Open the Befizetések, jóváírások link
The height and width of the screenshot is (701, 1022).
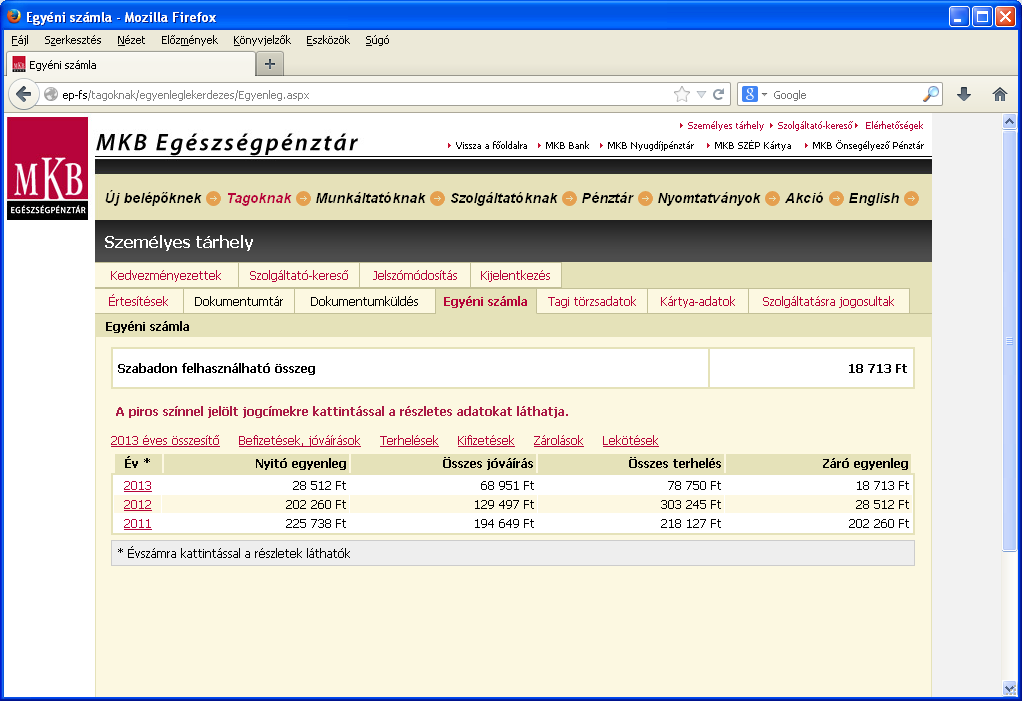tap(299, 440)
